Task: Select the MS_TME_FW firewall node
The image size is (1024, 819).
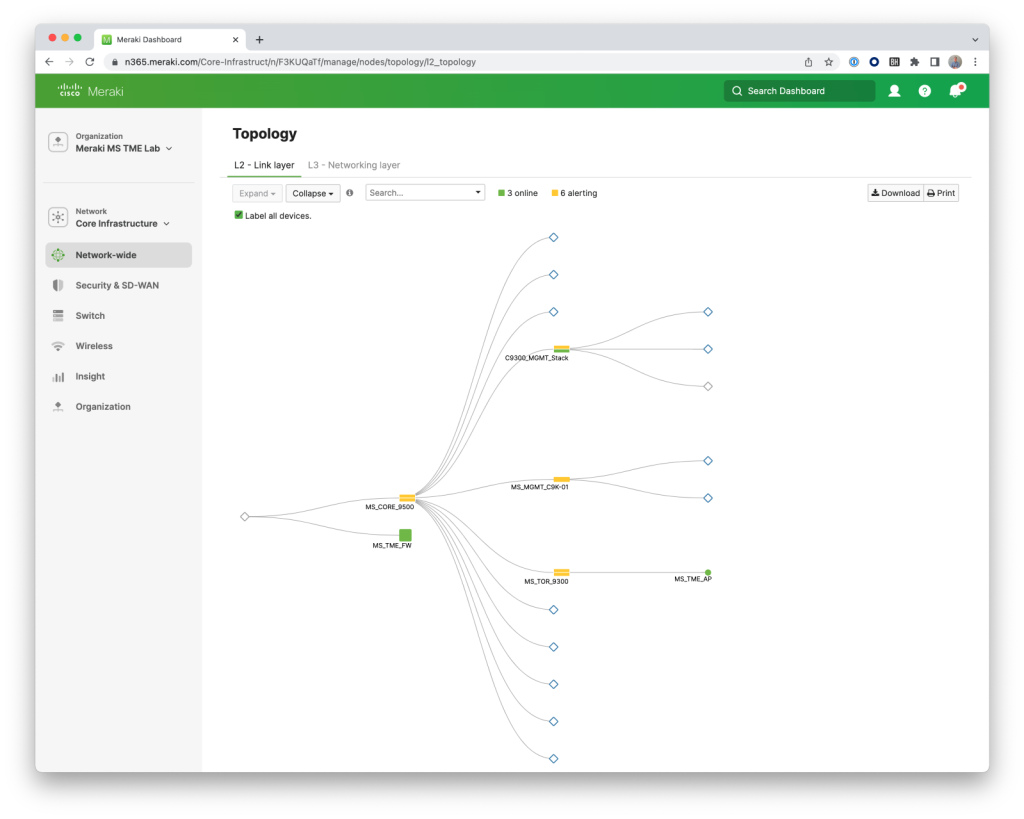Action: [405, 535]
